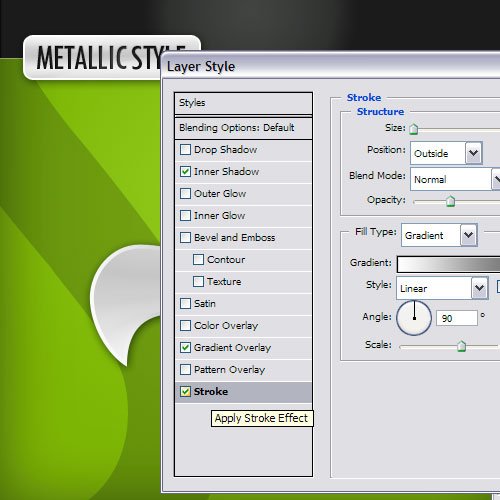Image resolution: width=500 pixels, height=500 pixels.
Task: Disable the Gradient Overlay checkbox
Action: 185,348
